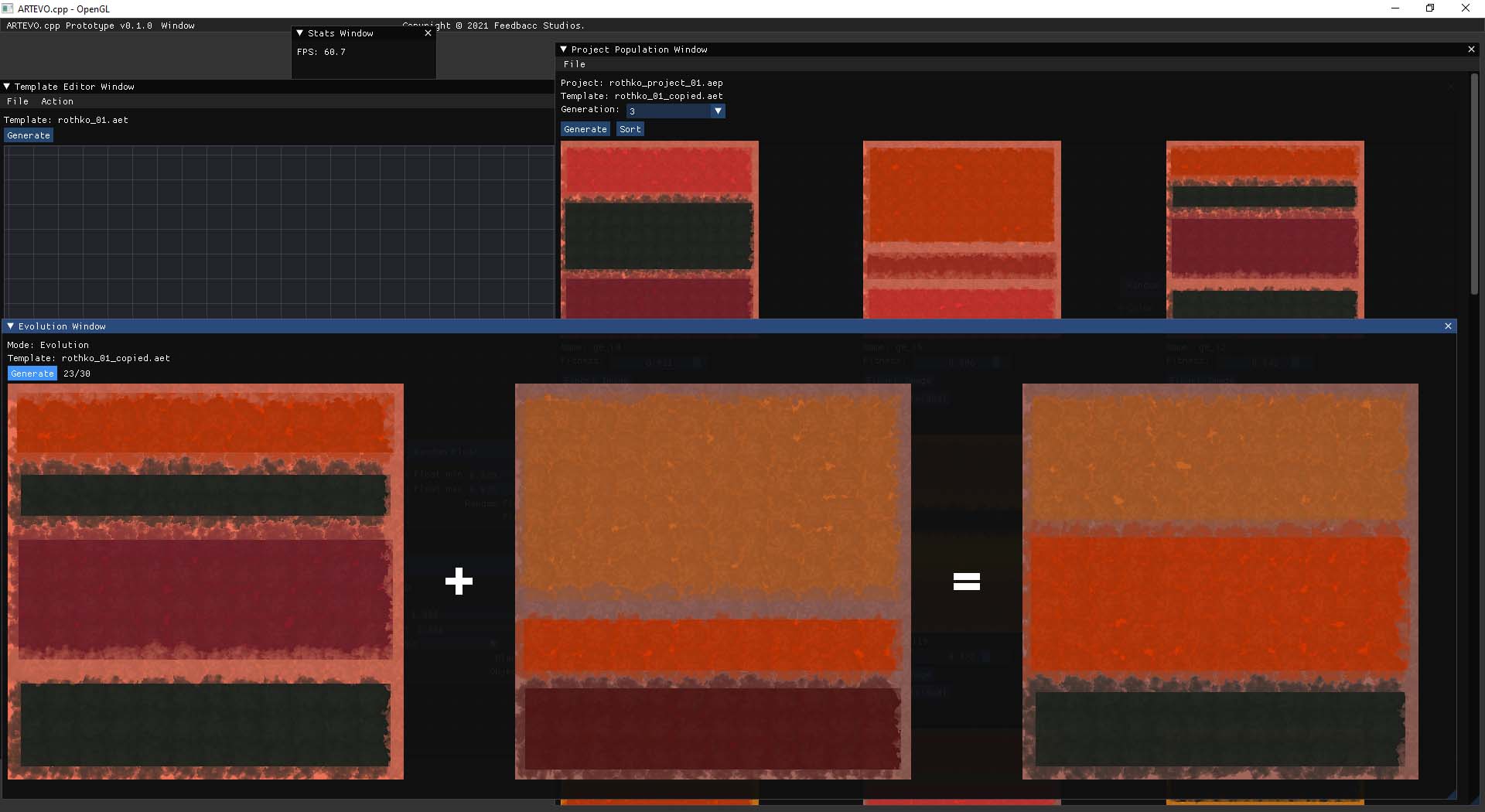Open the Window menu in main menu bar
1485x812 pixels.
pos(178,26)
